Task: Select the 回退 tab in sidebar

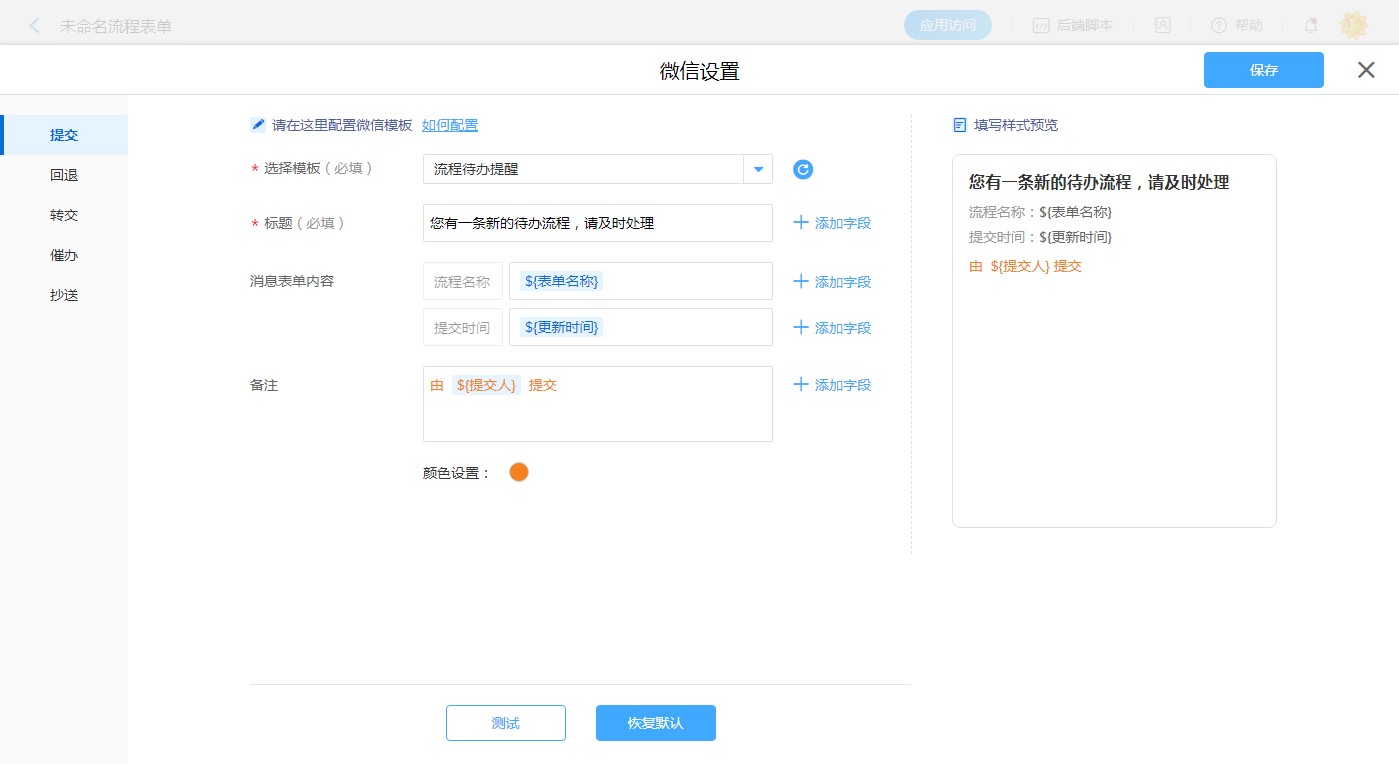Action: pyautogui.click(x=64, y=175)
